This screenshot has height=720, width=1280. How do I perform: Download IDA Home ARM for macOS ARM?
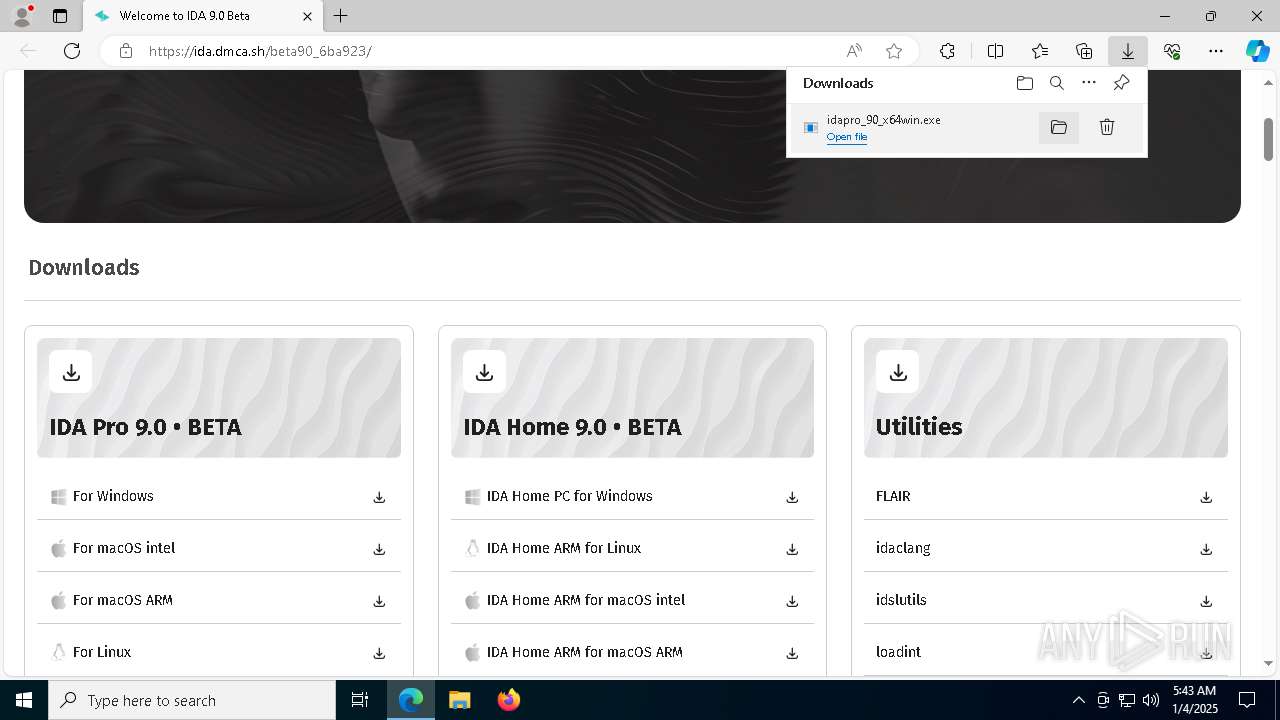(x=792, y=653)
